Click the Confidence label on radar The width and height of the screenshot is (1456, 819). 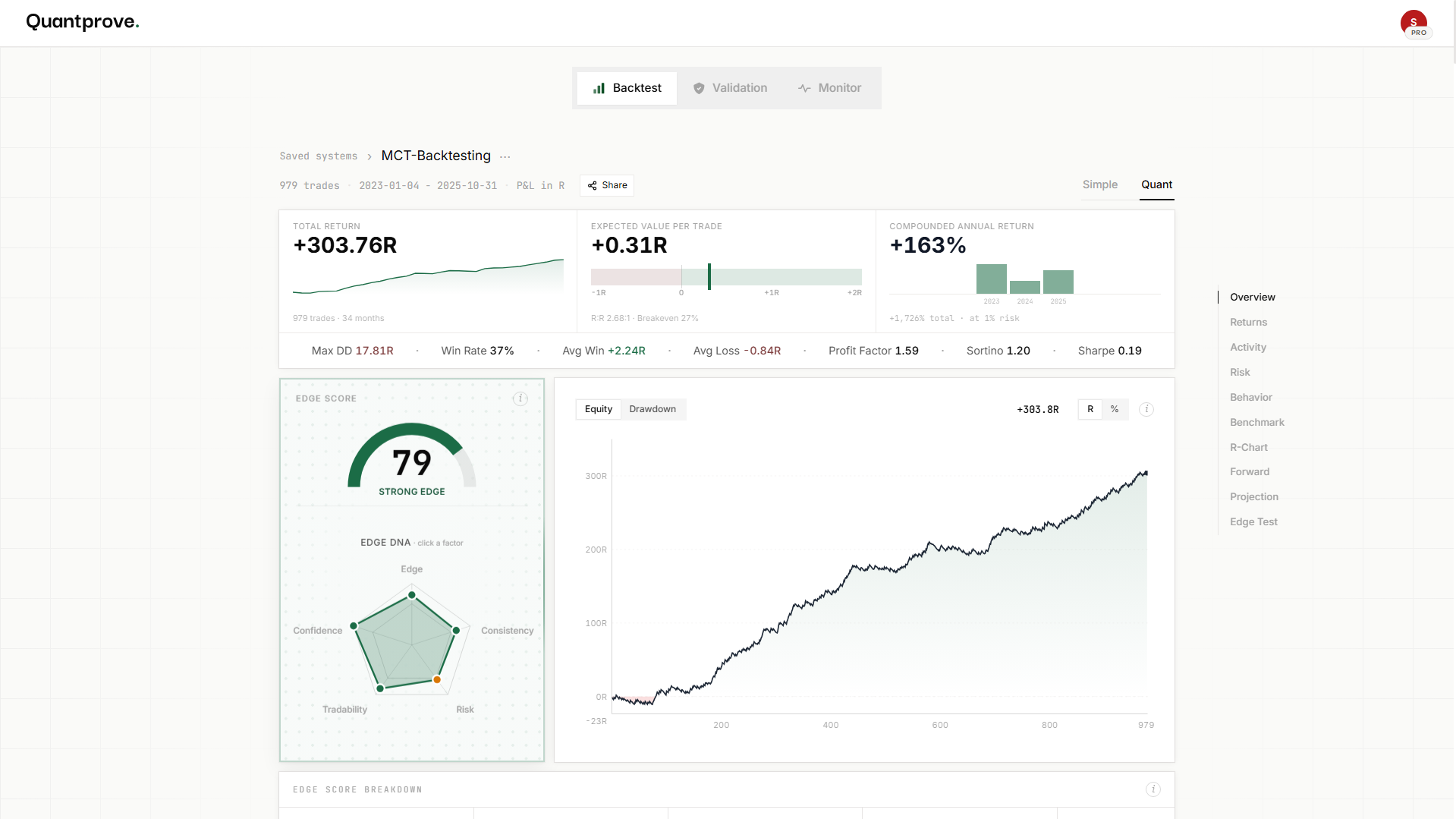coord(318,631)
